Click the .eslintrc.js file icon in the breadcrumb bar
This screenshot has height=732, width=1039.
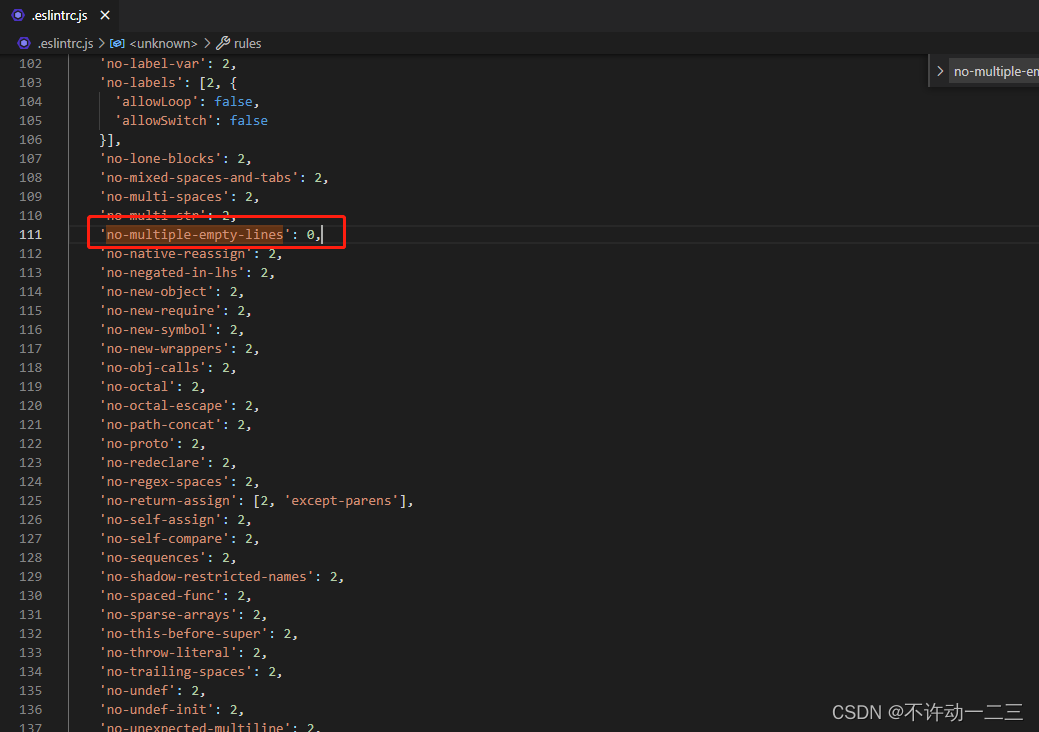pyautogui.click(x=23, y=43)
